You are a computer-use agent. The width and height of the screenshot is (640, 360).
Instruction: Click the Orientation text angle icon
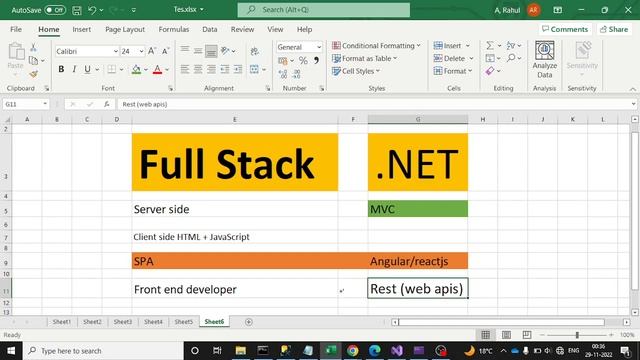click(225, 51)
